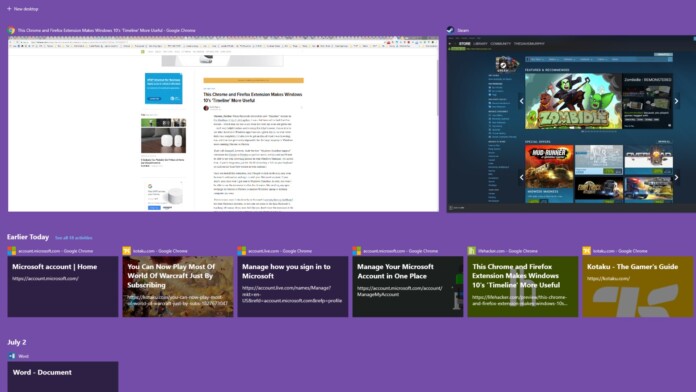This screenshot has width=696, height=392.
Task: Click the Kotaku icon above the Warcraft card
Action: 127,251
